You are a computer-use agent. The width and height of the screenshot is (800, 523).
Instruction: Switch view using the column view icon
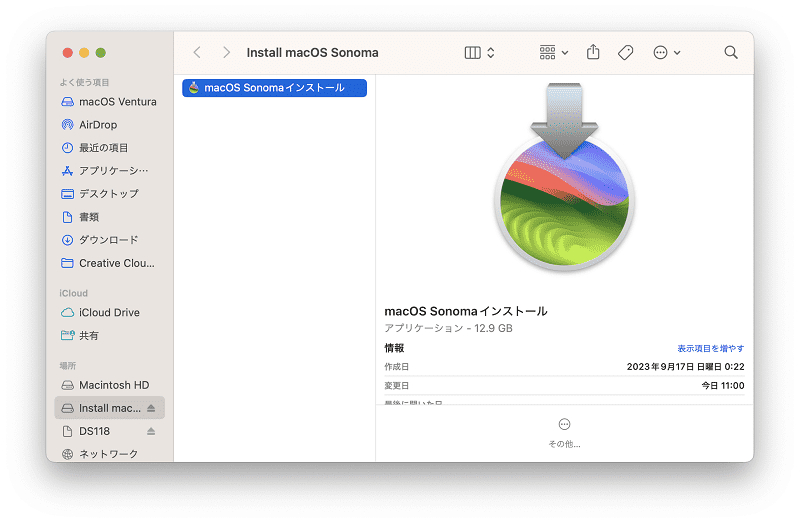(472, 53)
